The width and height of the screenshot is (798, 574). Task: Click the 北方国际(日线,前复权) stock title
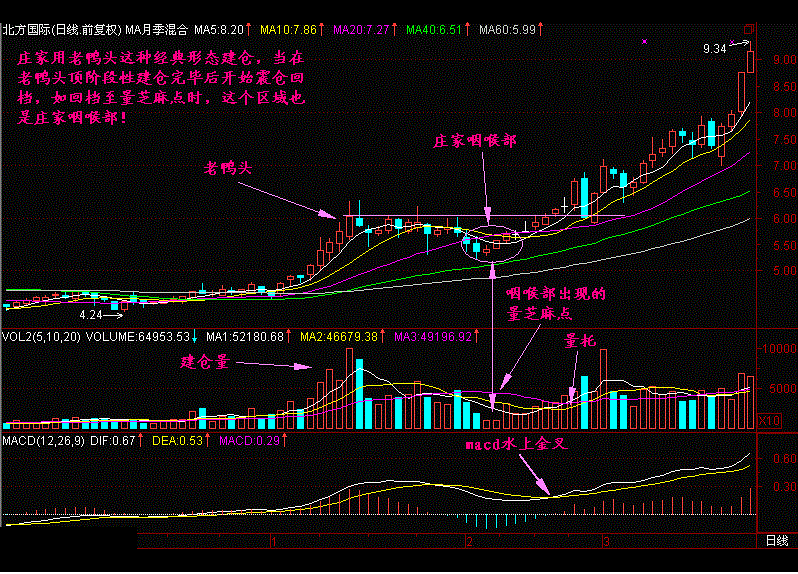[x=61, y=32]
